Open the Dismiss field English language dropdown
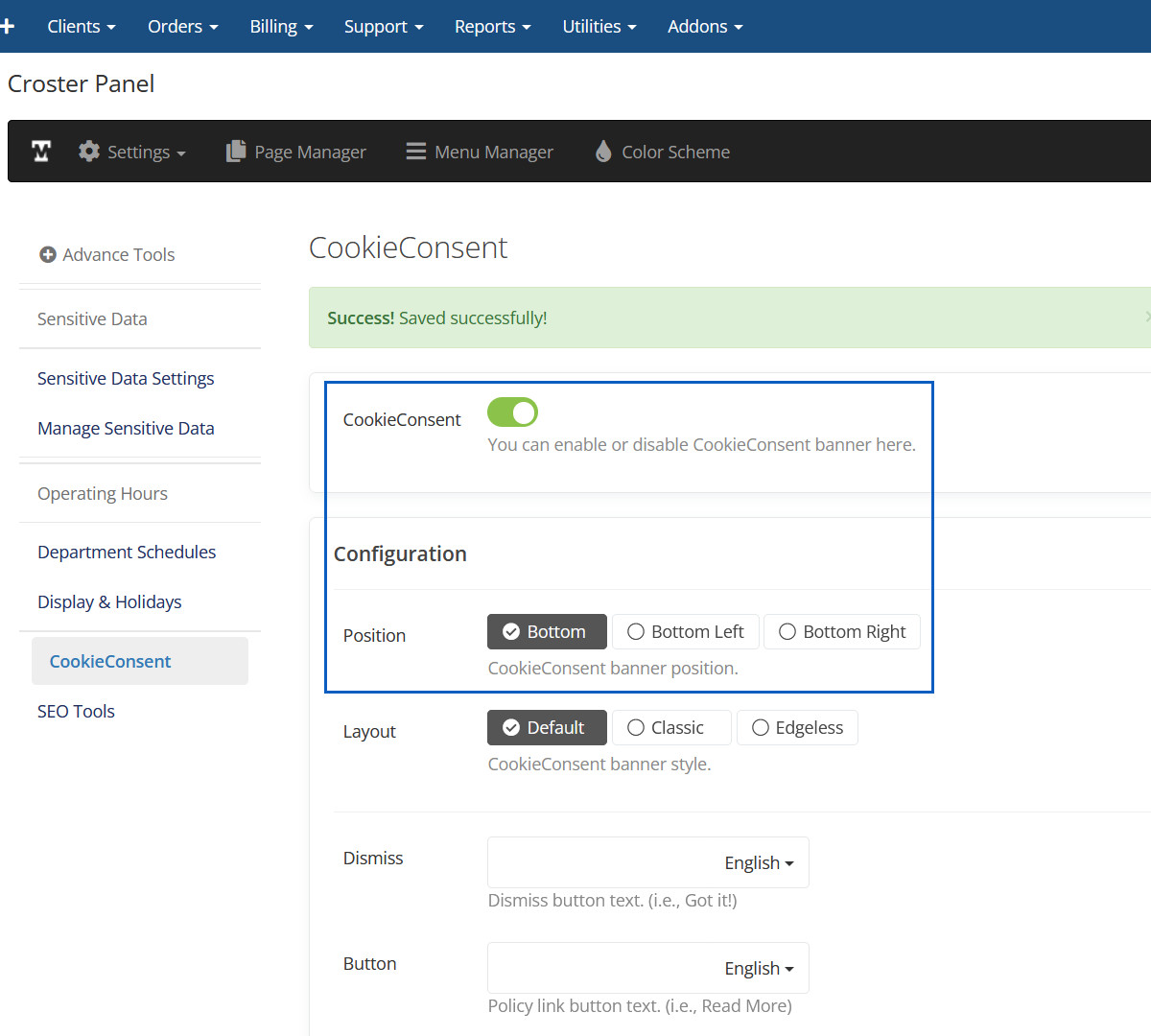The image size is (1151, 1036). [x=759, y=863]
